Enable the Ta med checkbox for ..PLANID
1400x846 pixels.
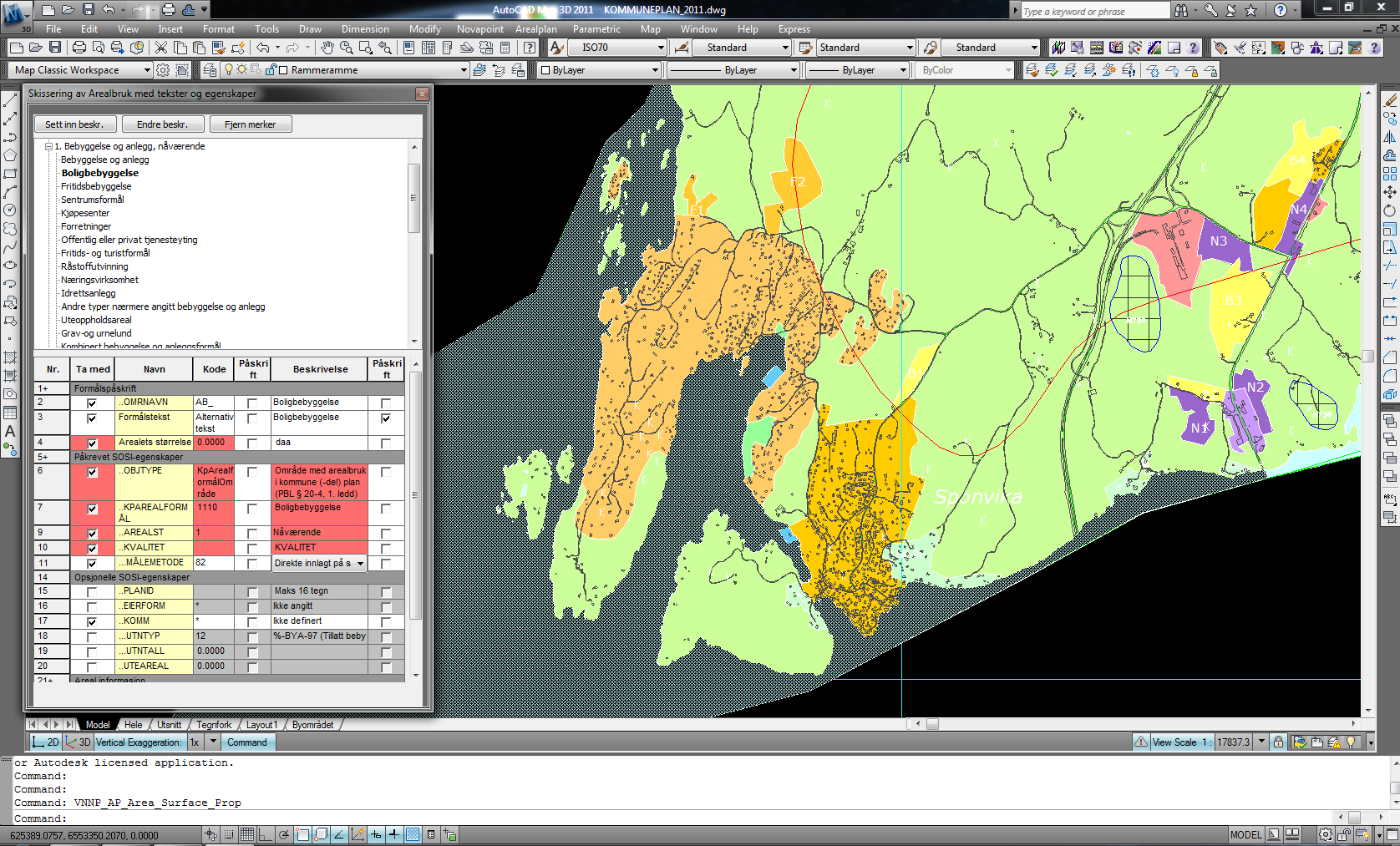pos(92,592)
